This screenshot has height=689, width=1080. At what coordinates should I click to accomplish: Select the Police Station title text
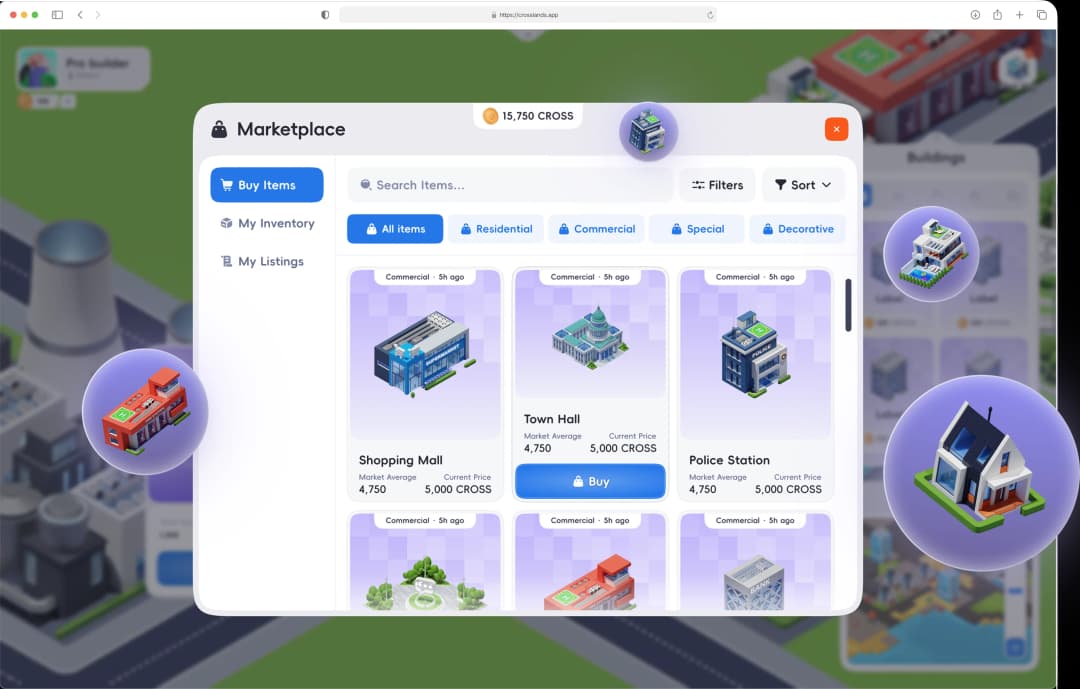point(729,460)
